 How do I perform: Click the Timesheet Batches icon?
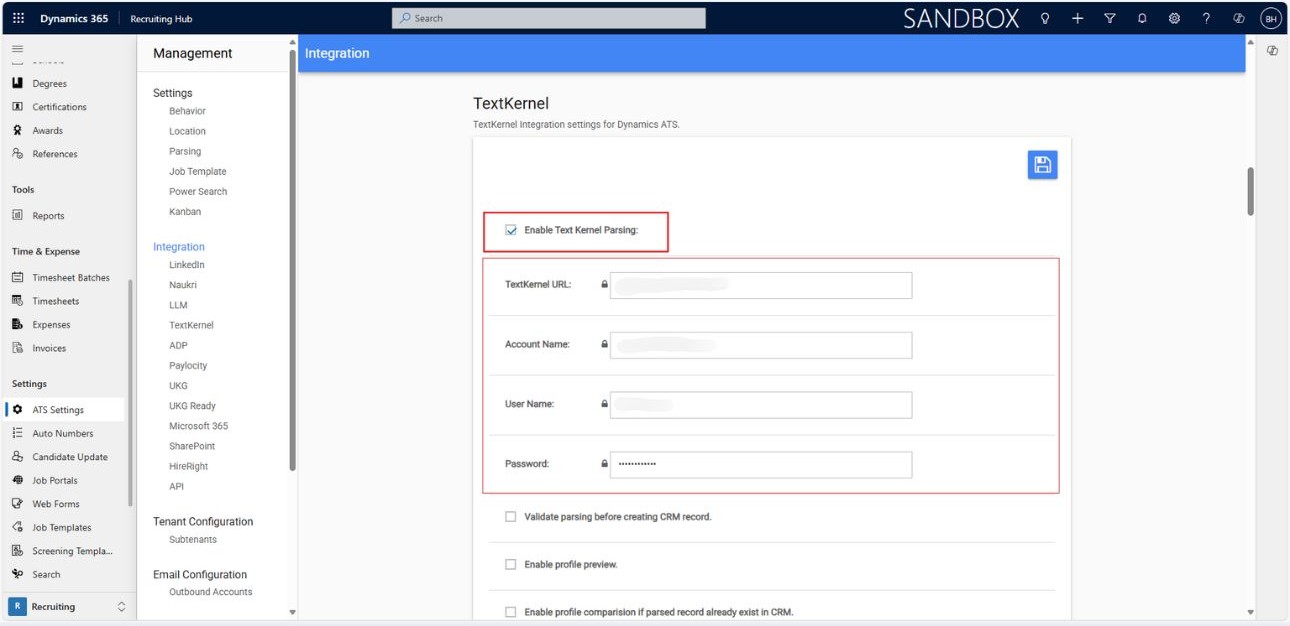click(x=17, y=277)
